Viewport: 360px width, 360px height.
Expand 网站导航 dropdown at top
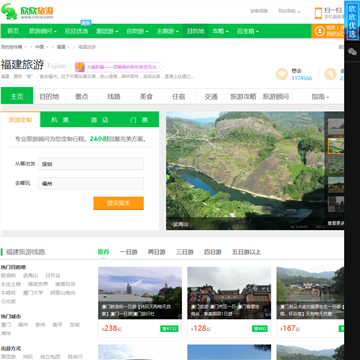coord(289,11)
